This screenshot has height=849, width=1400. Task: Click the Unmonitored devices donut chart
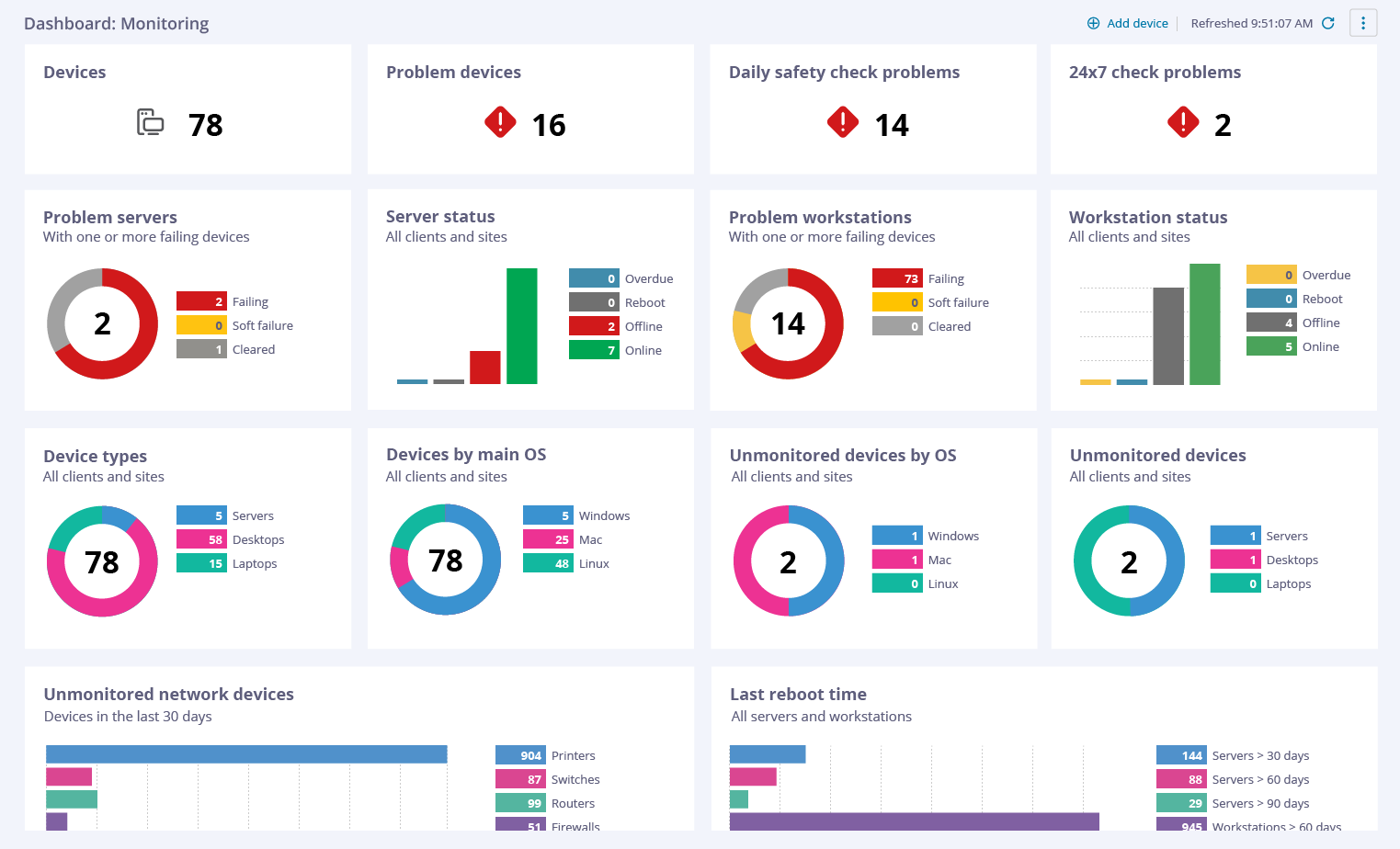tap(1129, 561)
